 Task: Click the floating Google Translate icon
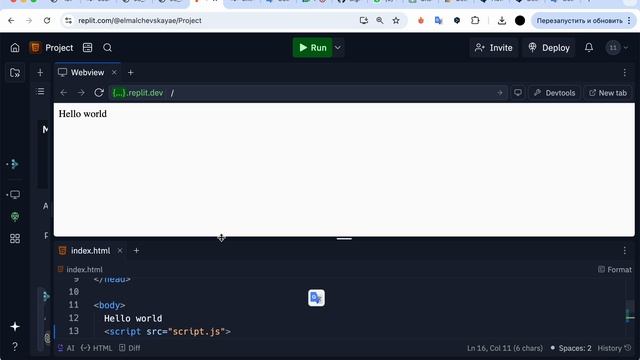point(316,298)
